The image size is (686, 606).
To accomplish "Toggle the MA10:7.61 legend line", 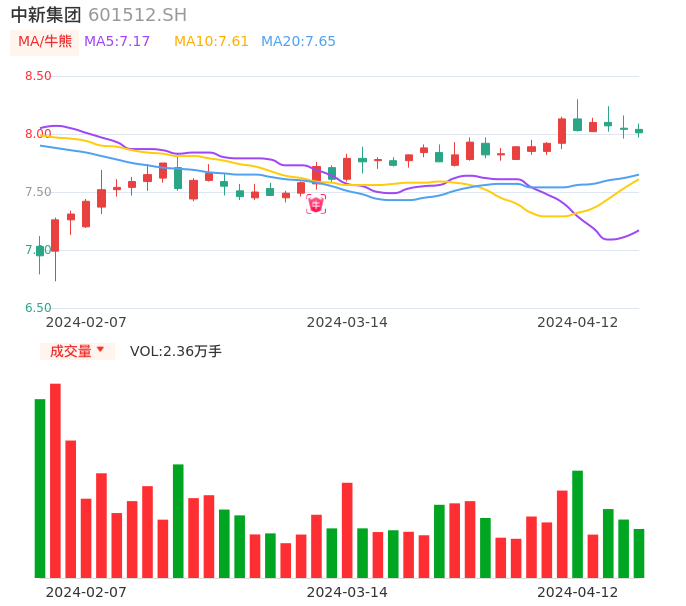I will (x=211, y=42).
